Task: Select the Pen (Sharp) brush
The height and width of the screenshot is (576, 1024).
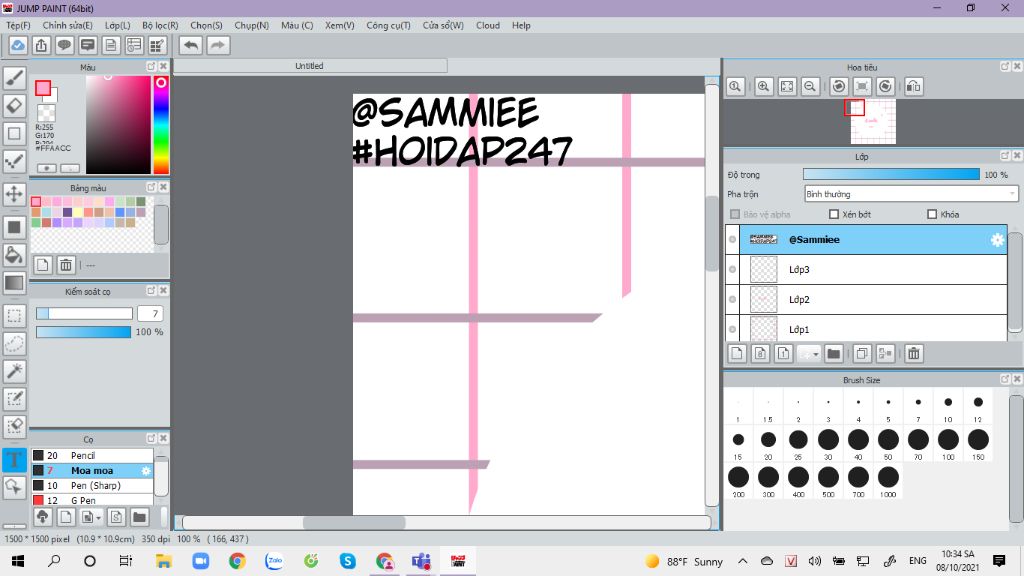Action: click(92, 485)
